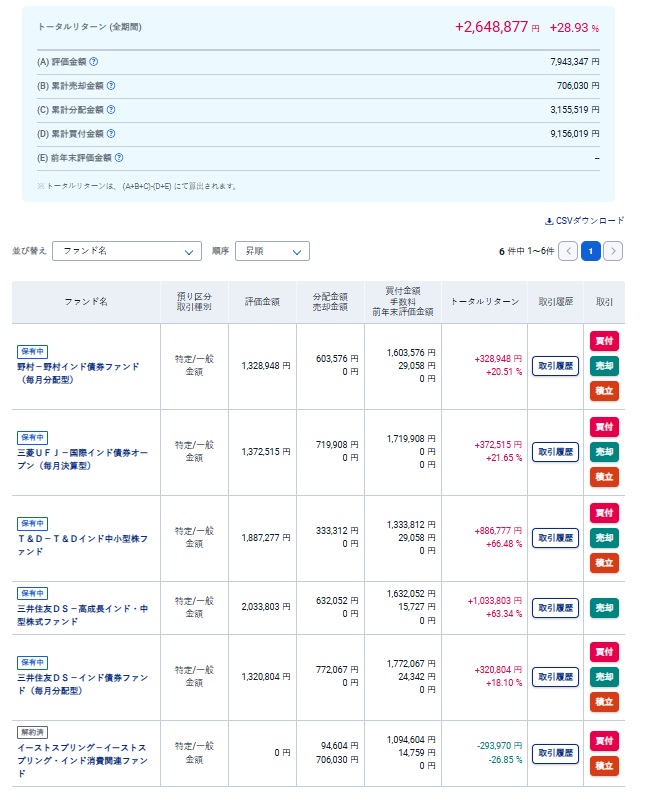Select page 1 in pagination
The width and height of the screenshot is (663, 804).
pyautogui.click(x=590, y=251)
